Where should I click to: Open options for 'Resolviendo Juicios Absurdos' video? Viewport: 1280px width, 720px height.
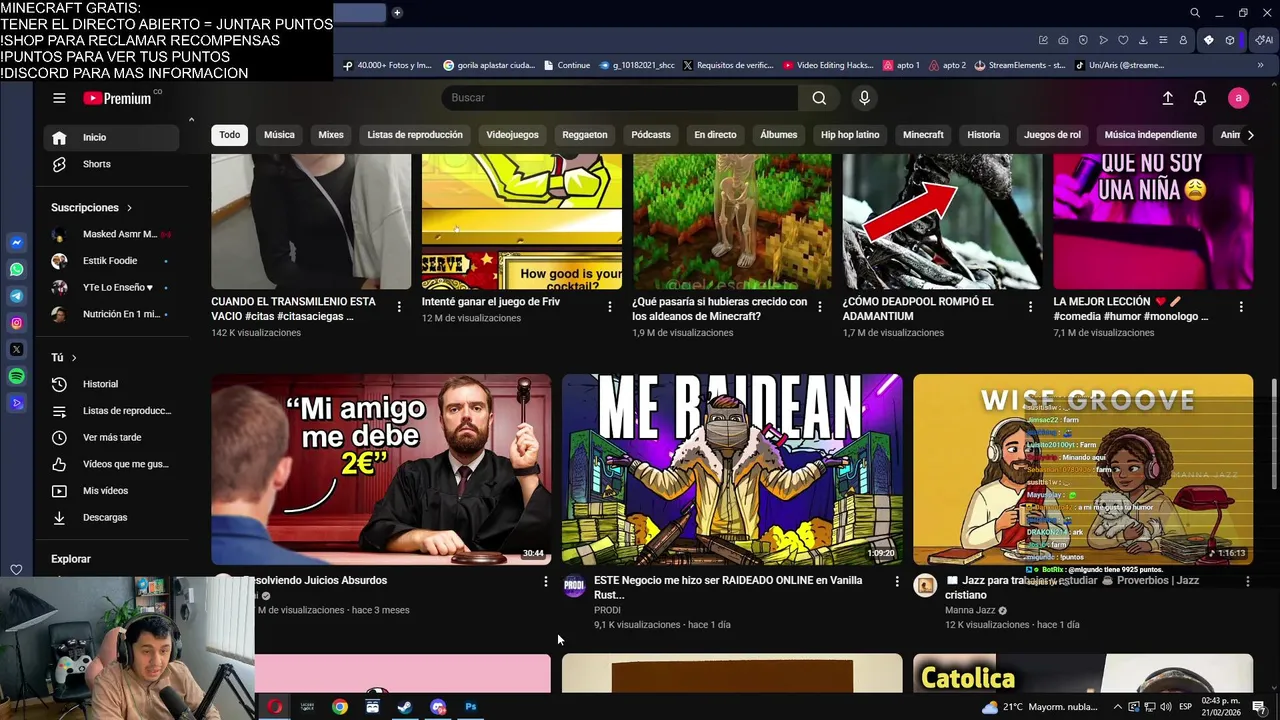click(x=545, y=581)
